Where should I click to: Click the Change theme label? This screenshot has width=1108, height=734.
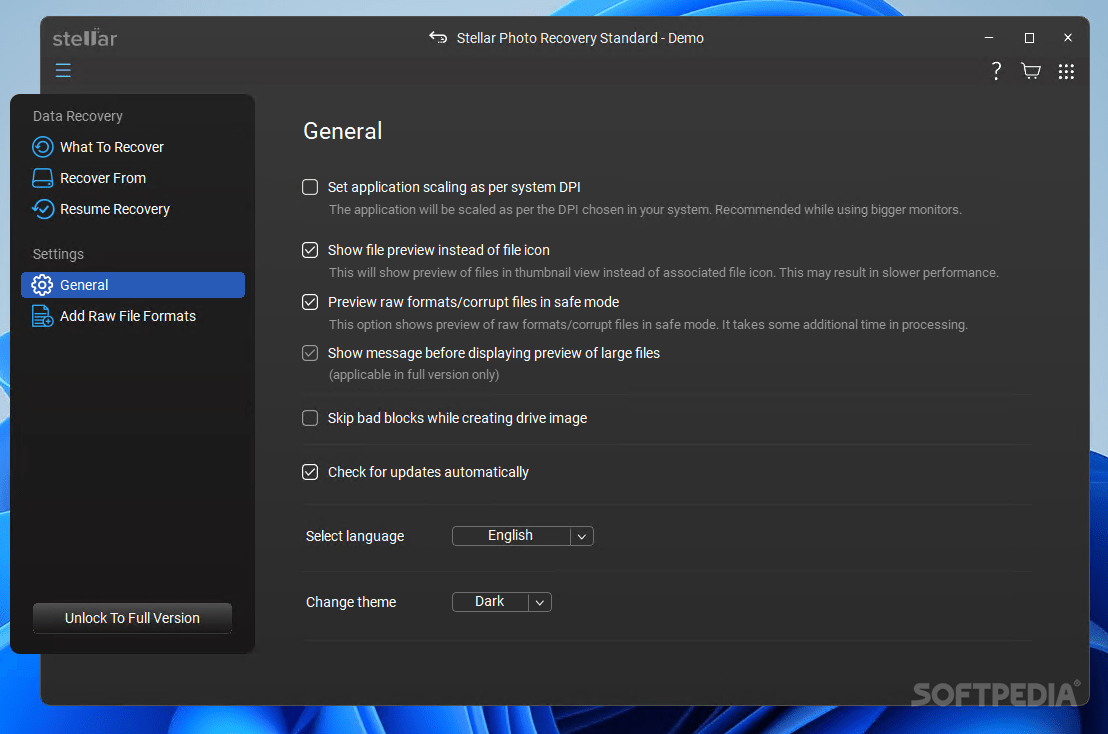[351, 602]
